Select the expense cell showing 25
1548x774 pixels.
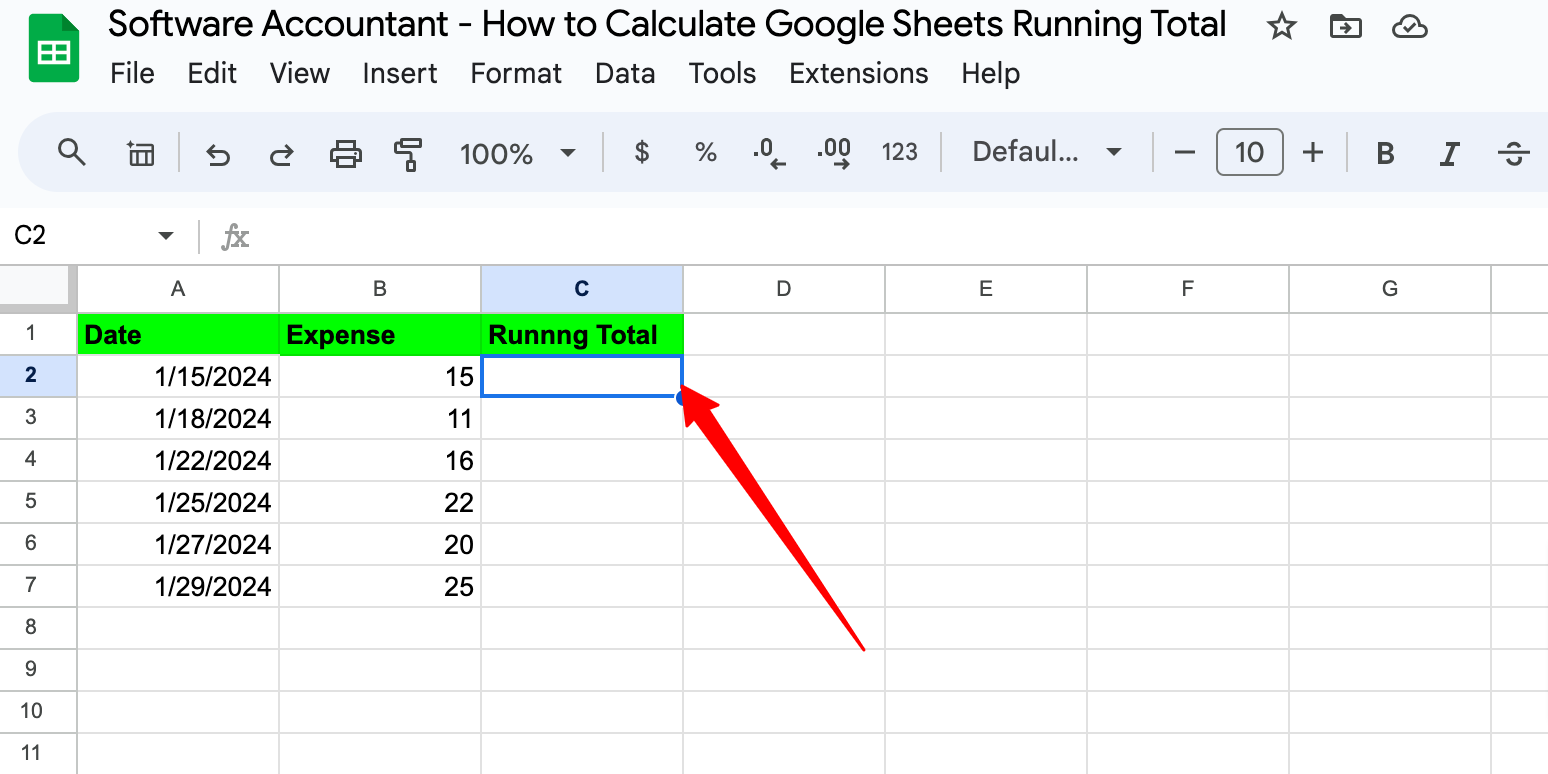click(380, 586)
